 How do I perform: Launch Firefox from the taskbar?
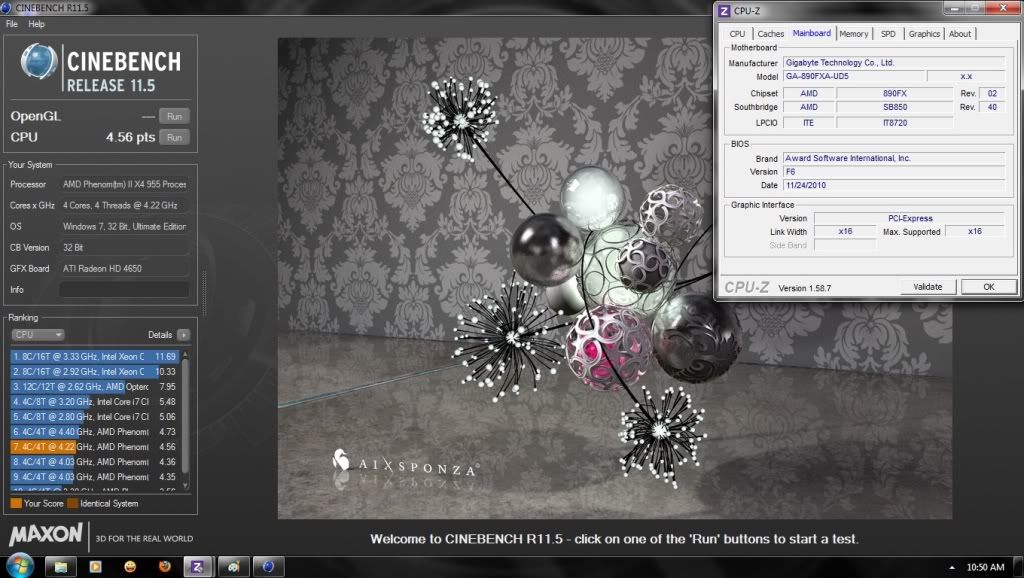[165, 567]
